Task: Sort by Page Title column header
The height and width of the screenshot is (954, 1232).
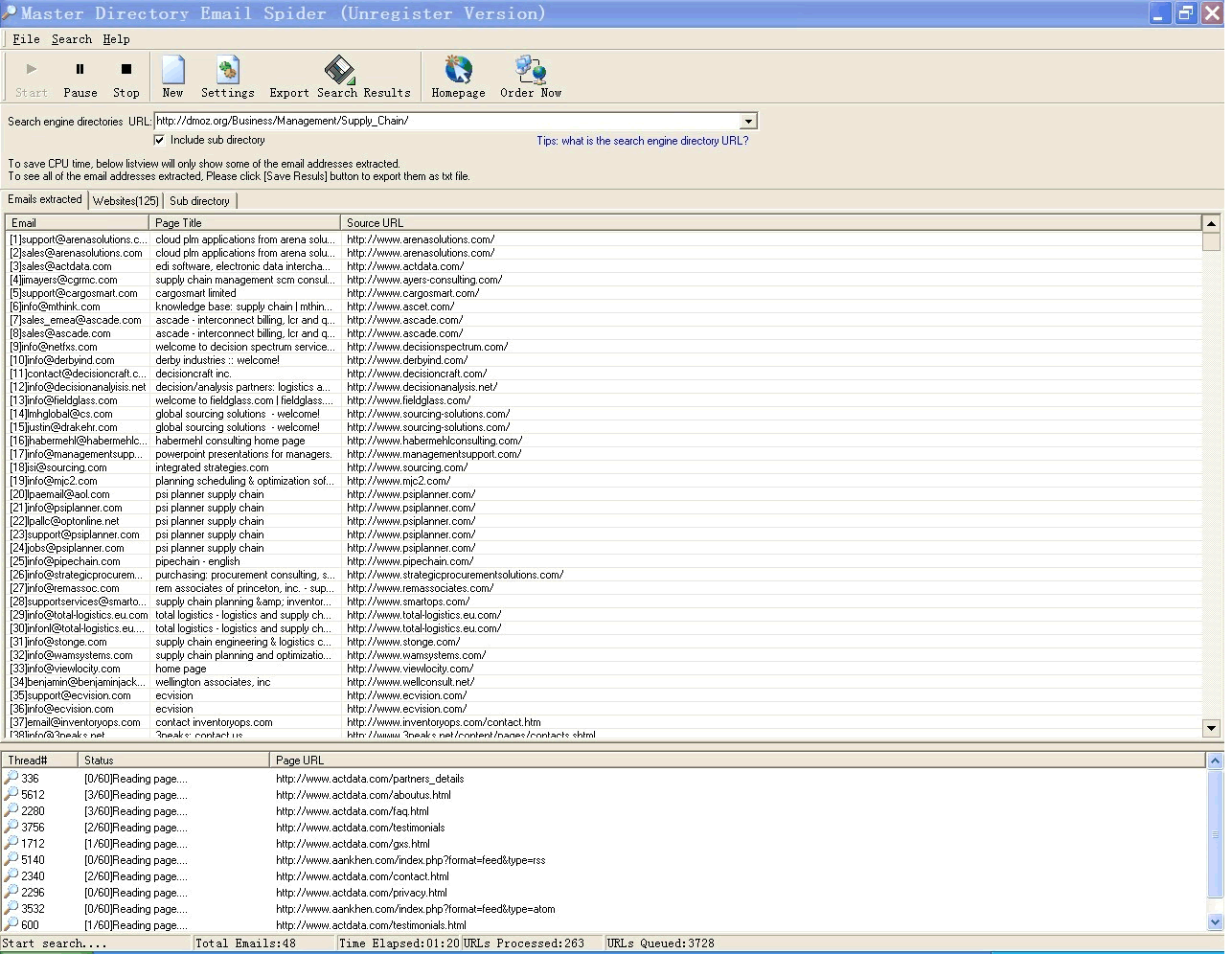Action: click(244, 222)
